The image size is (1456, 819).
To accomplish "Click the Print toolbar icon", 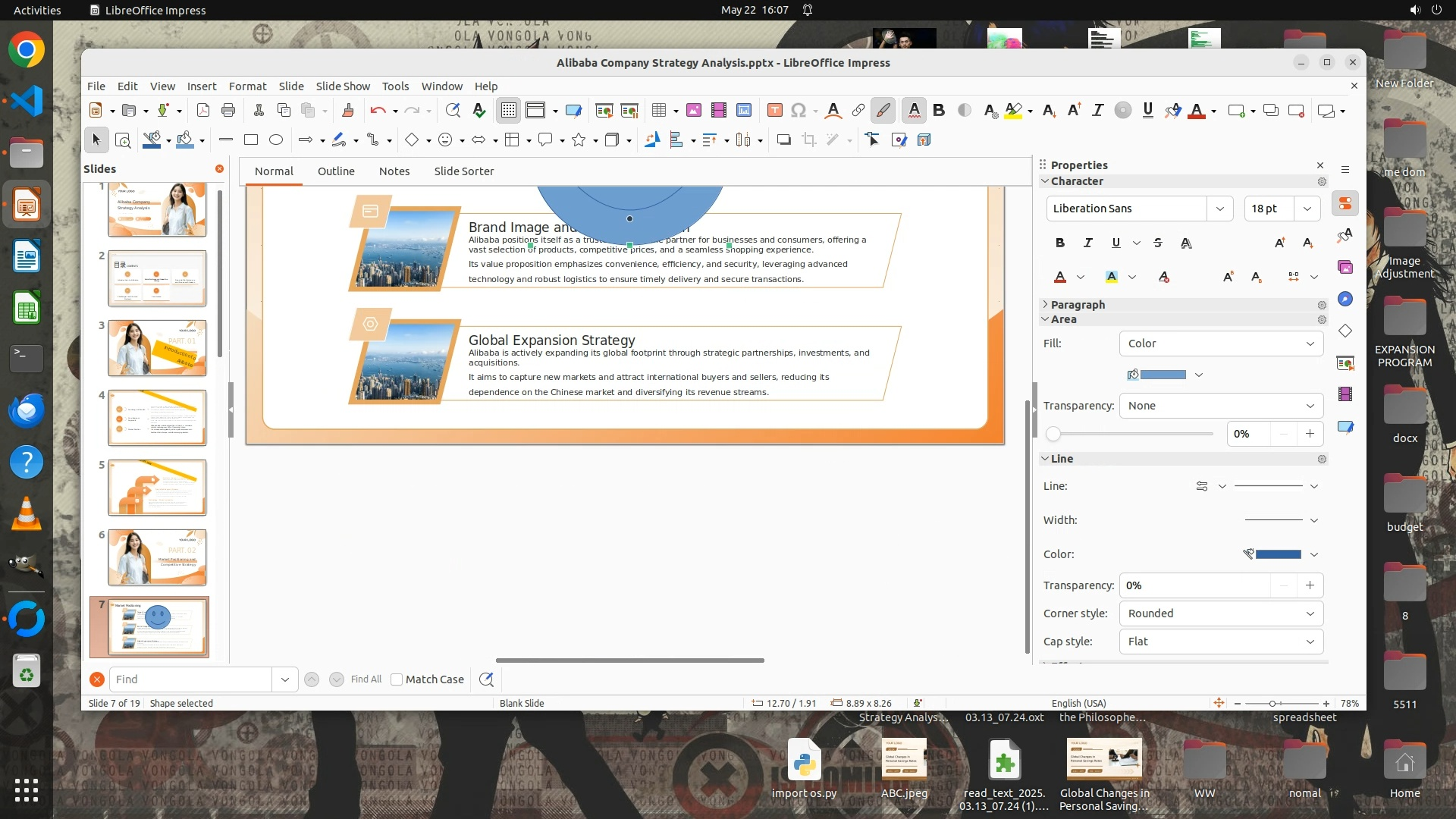I will 228,111.
